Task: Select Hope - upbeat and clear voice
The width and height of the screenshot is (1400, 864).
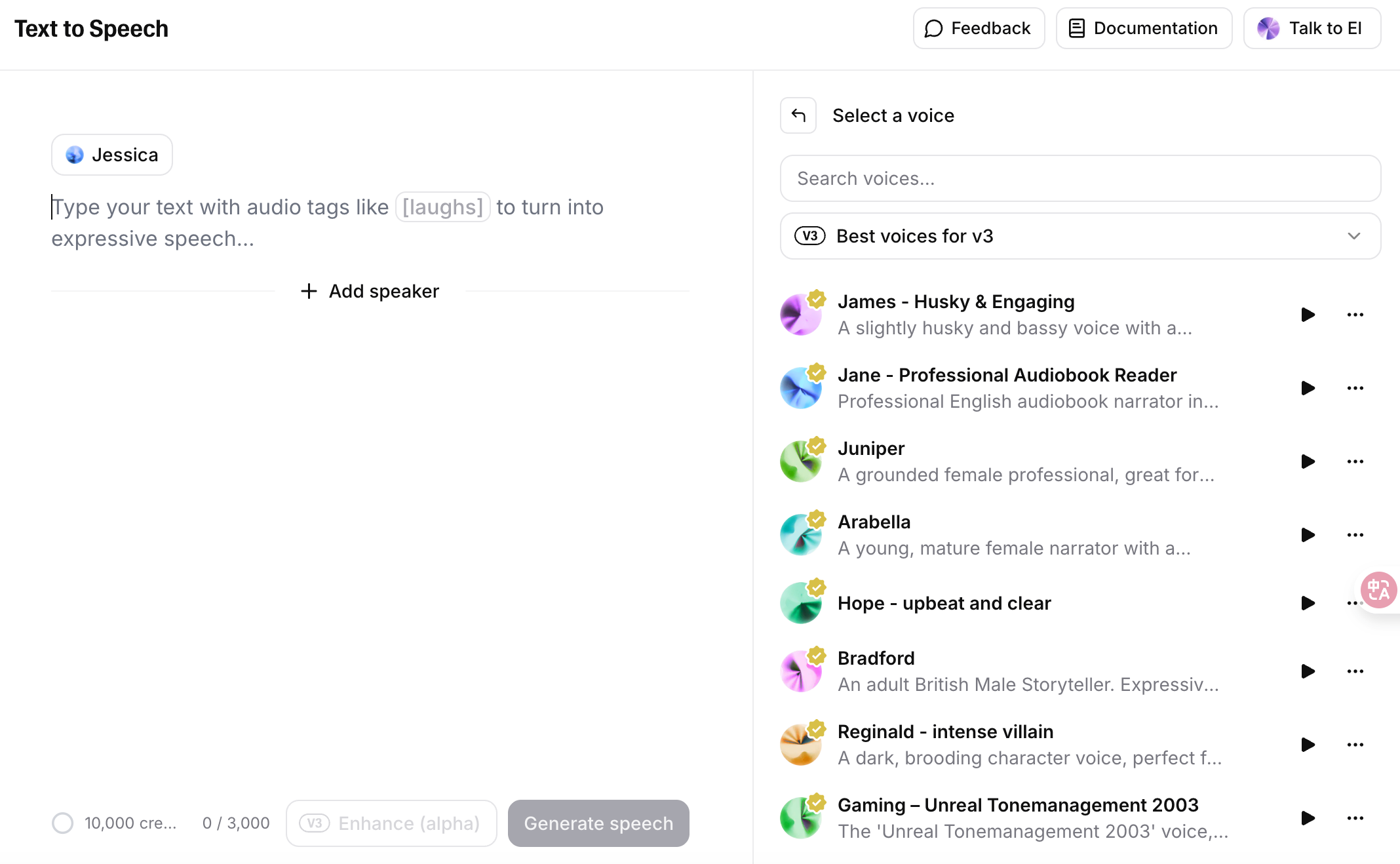Action: tap(944, 603)
